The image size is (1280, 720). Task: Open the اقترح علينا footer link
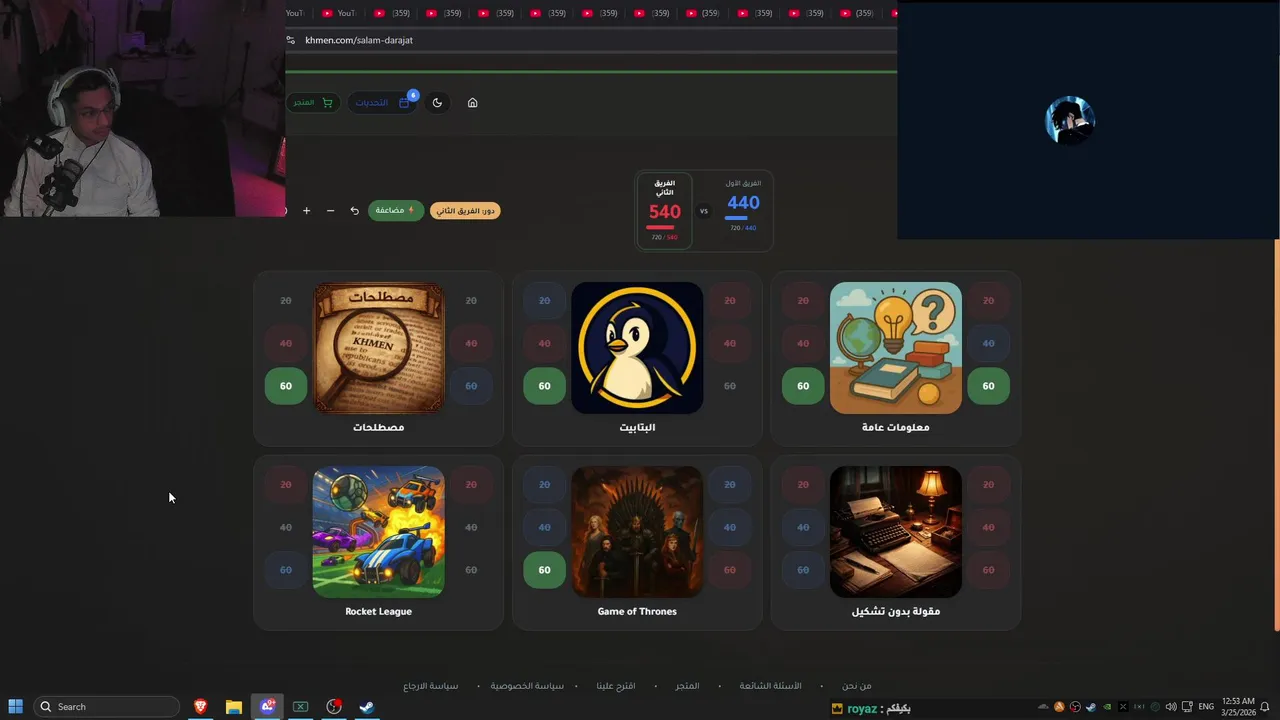pos(616,686)
